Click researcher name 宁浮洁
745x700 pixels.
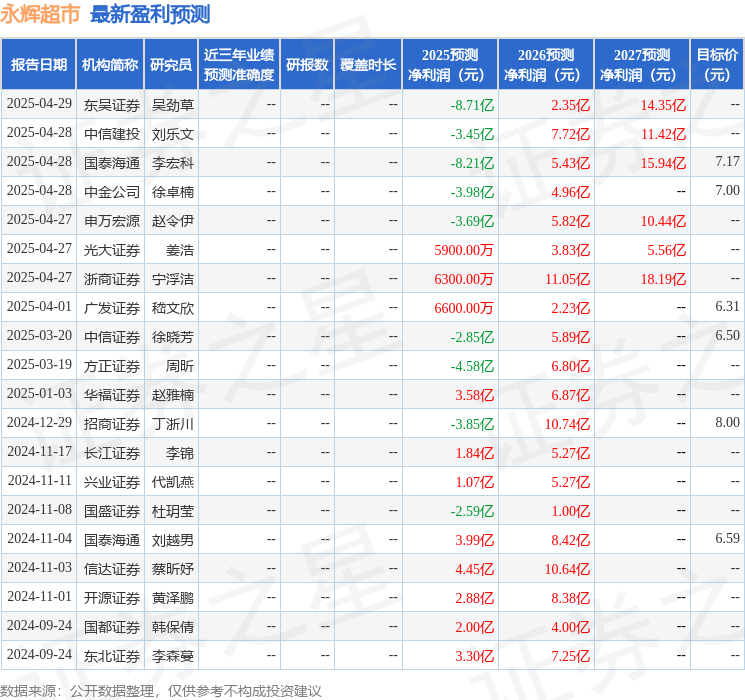[172, 279]
